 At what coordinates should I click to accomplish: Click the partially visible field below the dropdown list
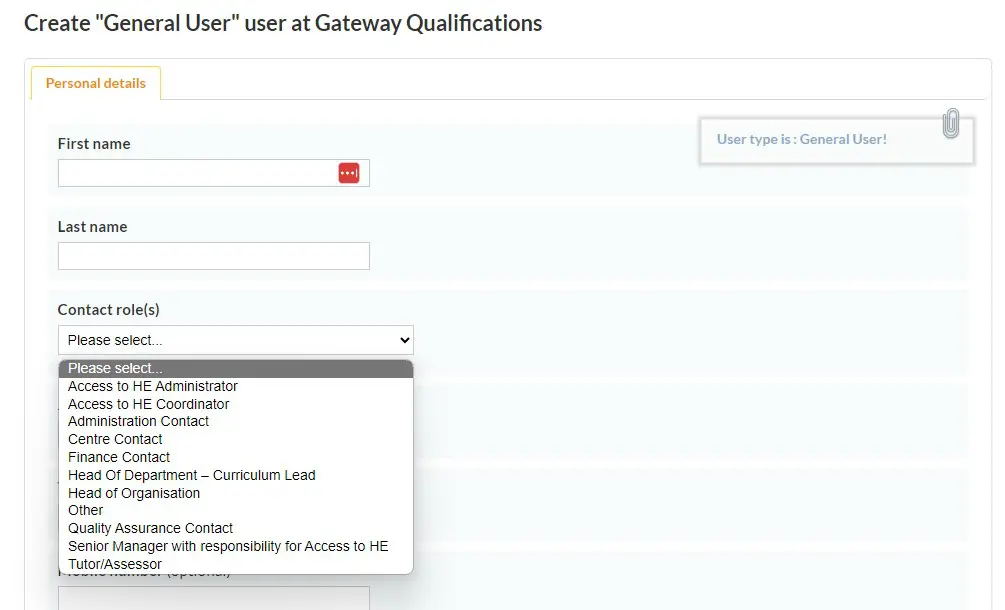click(x=213, y=598)
